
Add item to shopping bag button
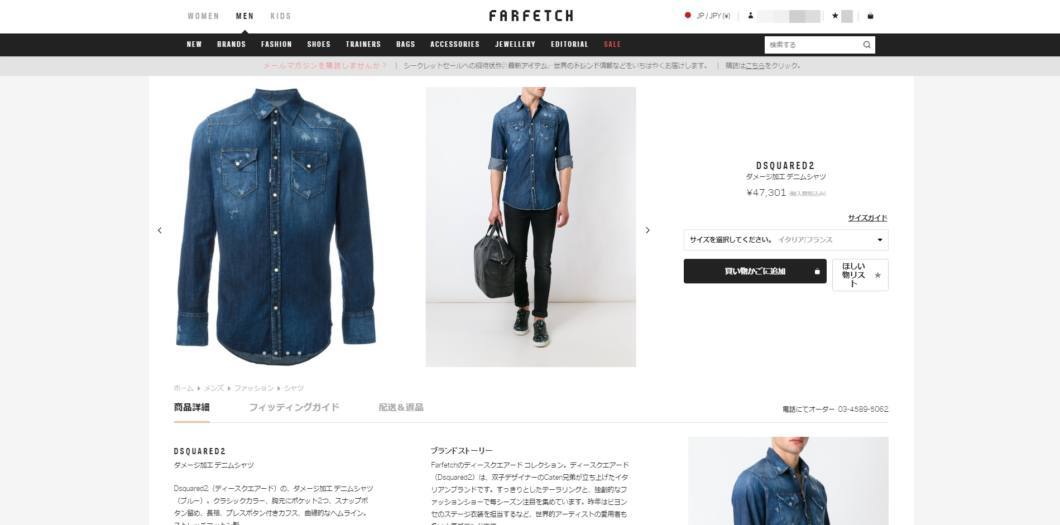pyautogui.click(x=754, y=271)
